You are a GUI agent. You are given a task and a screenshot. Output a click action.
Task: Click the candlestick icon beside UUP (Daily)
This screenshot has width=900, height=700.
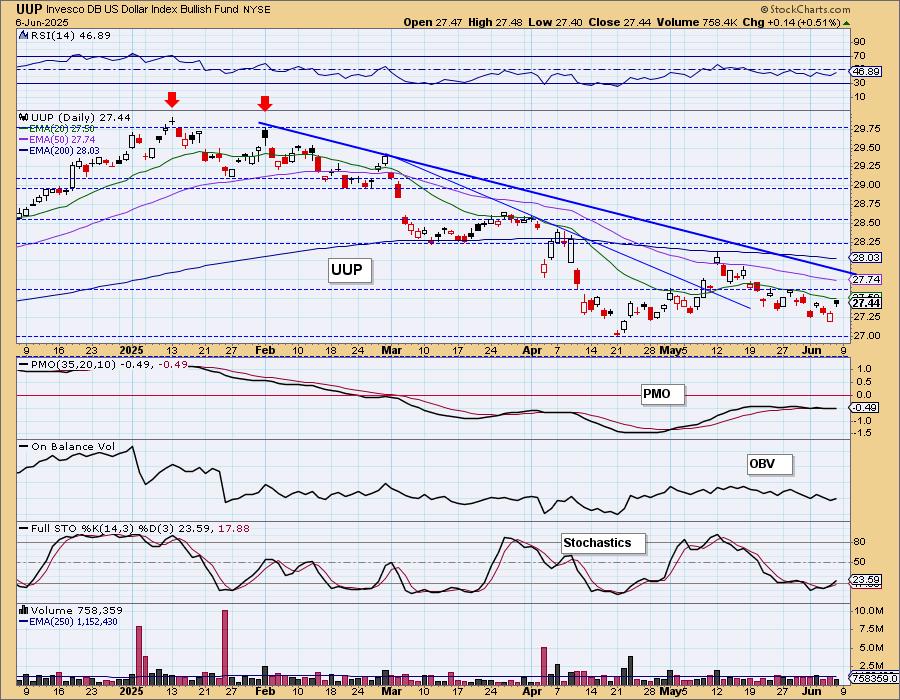24,117
